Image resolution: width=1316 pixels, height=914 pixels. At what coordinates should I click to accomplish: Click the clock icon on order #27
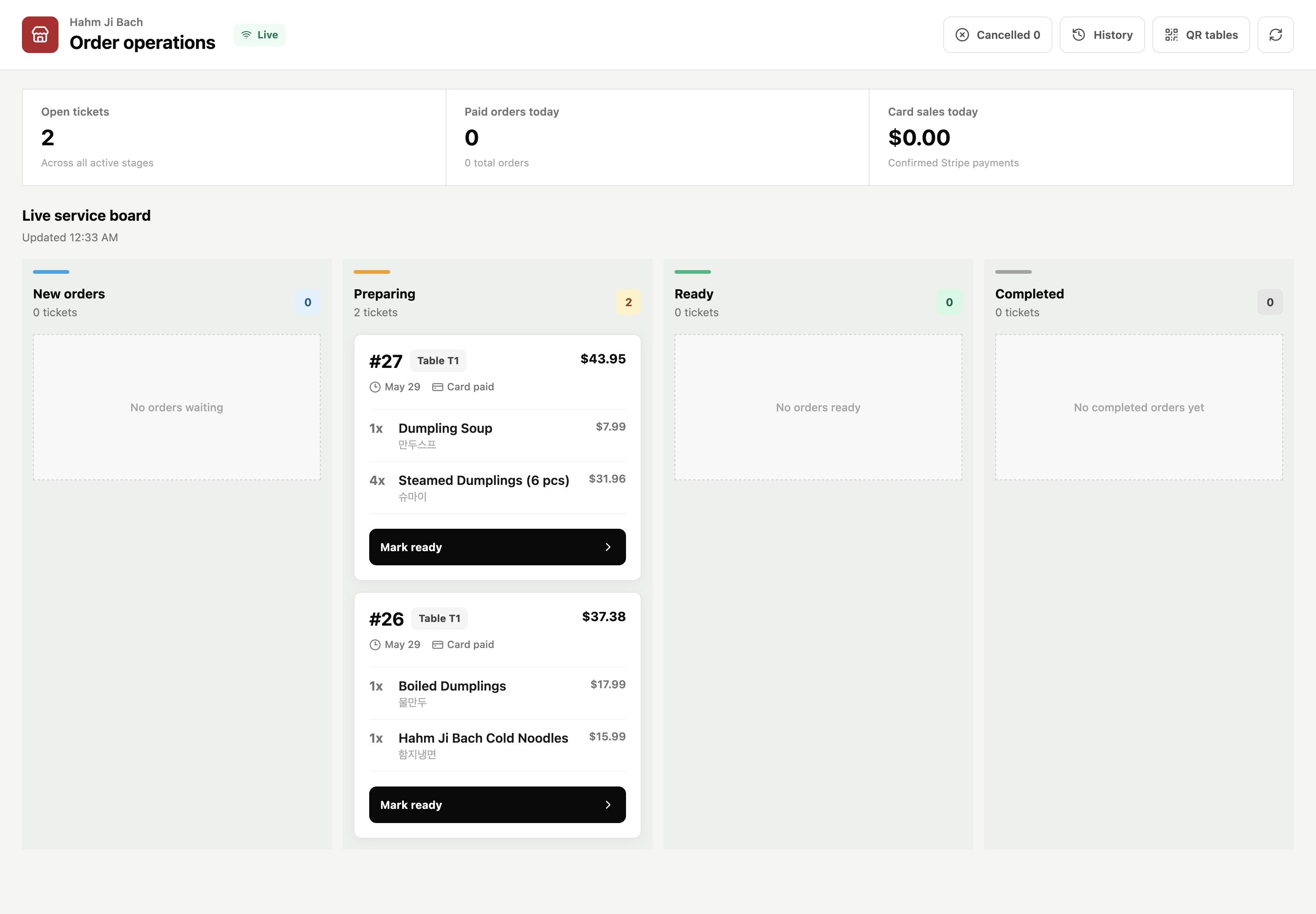(375, 387)
